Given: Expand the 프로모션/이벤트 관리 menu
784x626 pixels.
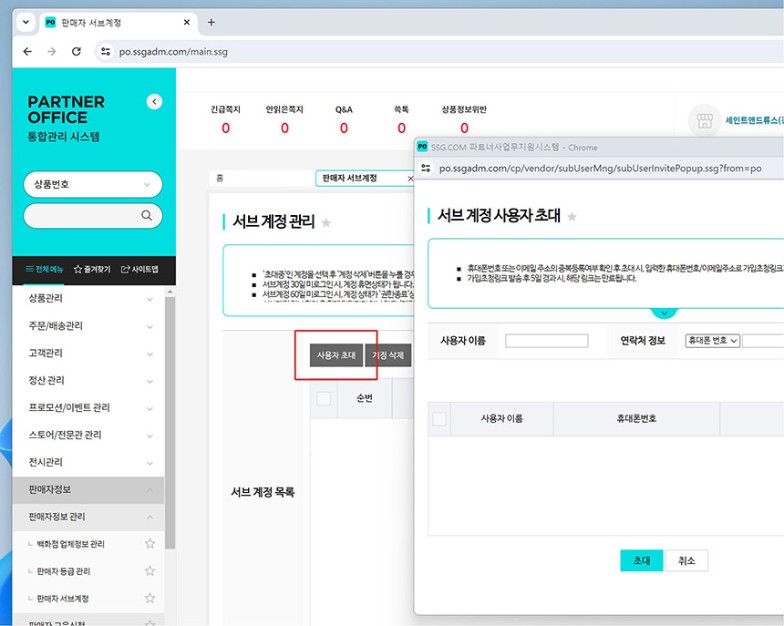Looking at the screenshot, I should coord(88,408).
